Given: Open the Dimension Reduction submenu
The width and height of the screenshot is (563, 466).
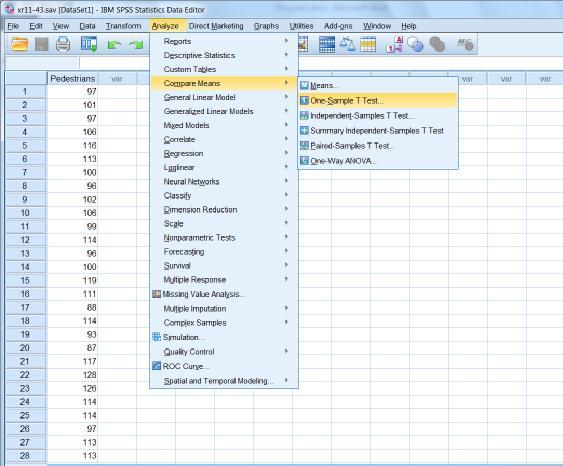Looking at the screenshot, I should [x=224, y=209].
